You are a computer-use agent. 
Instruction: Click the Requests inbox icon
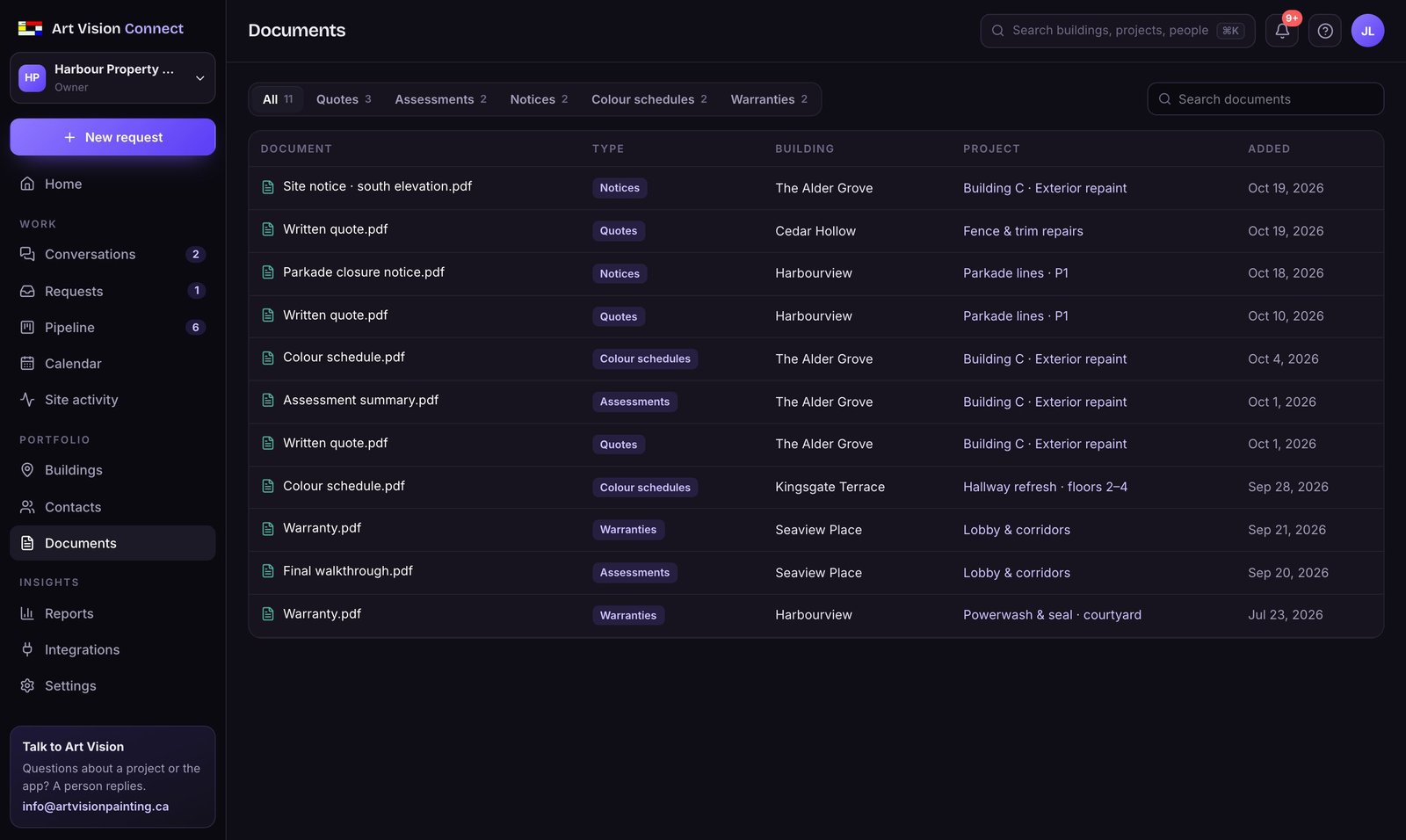point(27,291)
